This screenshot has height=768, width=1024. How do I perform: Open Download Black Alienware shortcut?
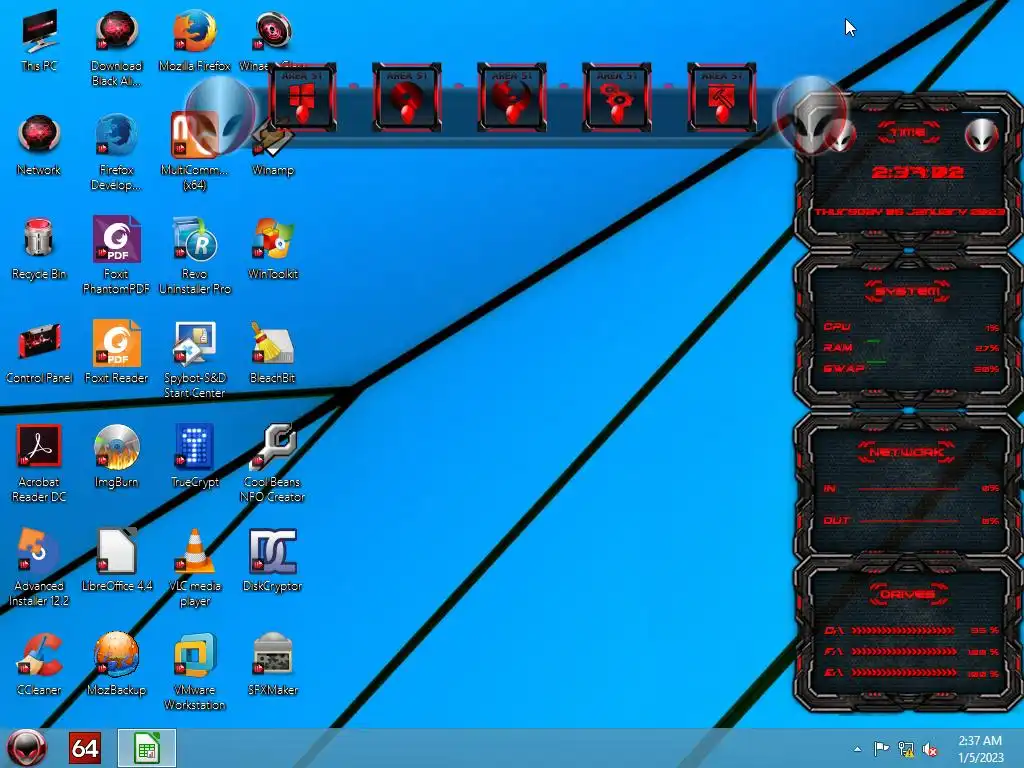pos(116,47)
